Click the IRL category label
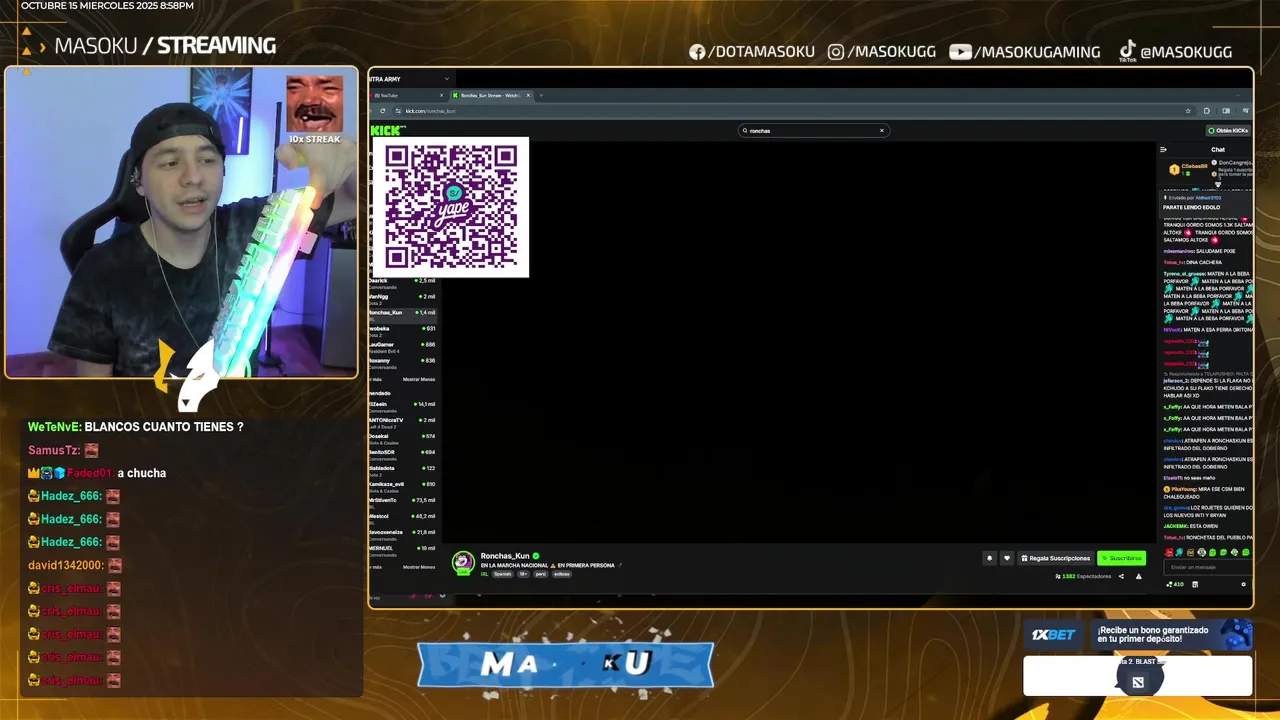 coord(484,574)
